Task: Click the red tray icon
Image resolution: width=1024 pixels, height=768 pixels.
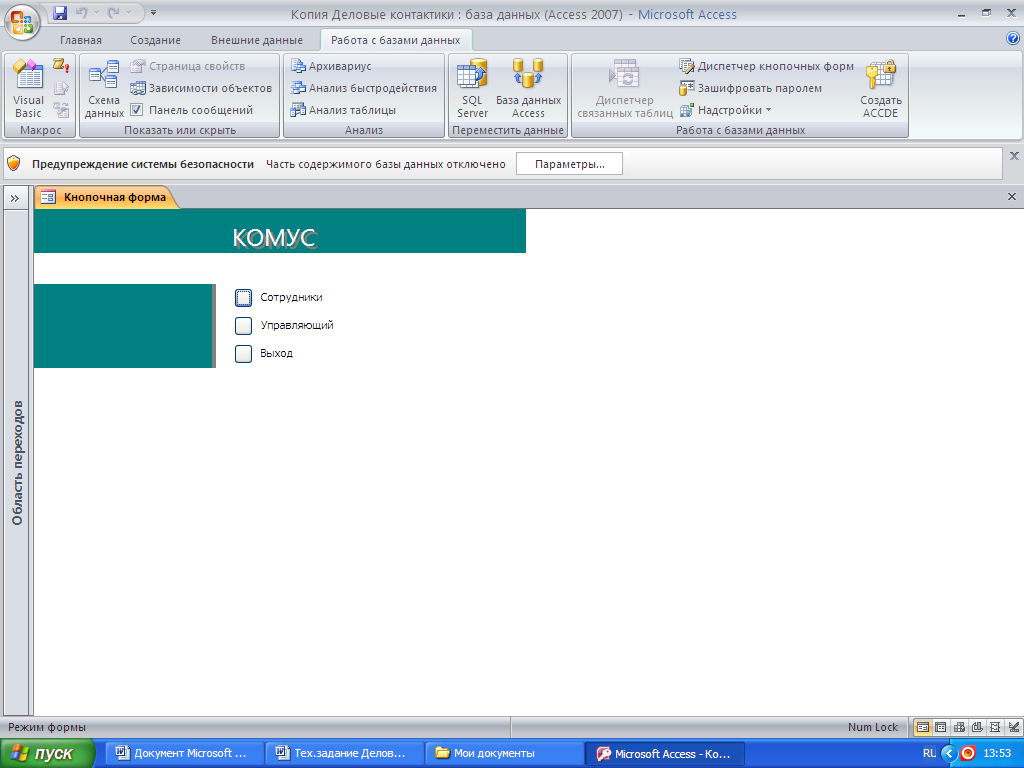Action: 968,753
